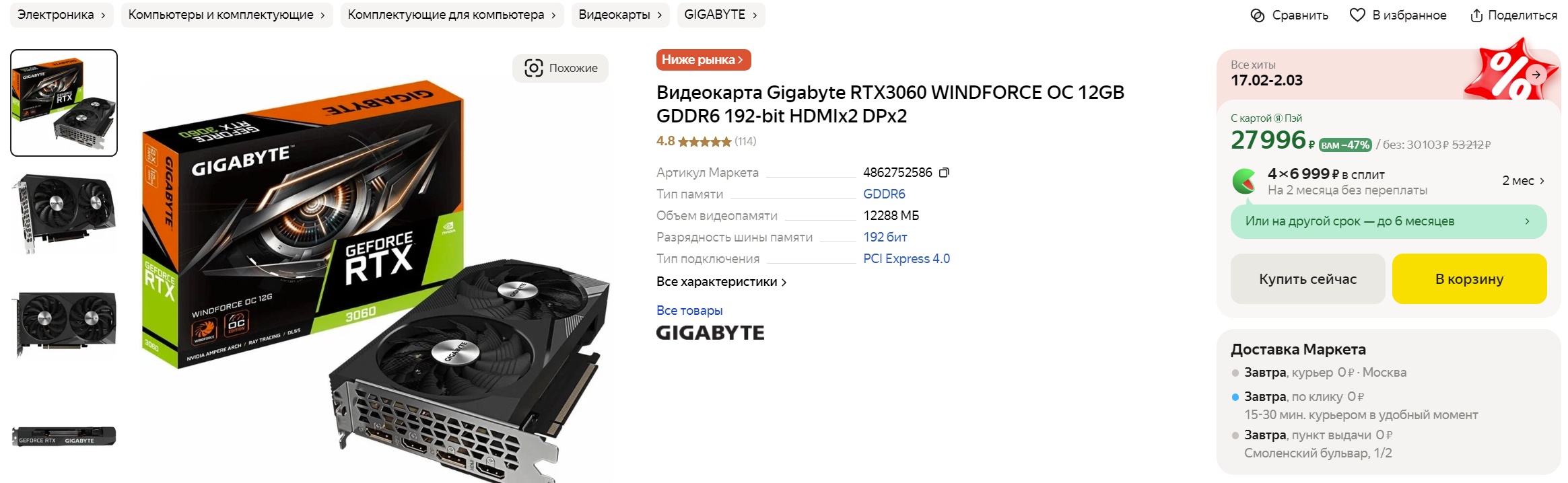Click the five-star rating
Viewport: 1568px width, 483px height.
[x=704, y=142]
